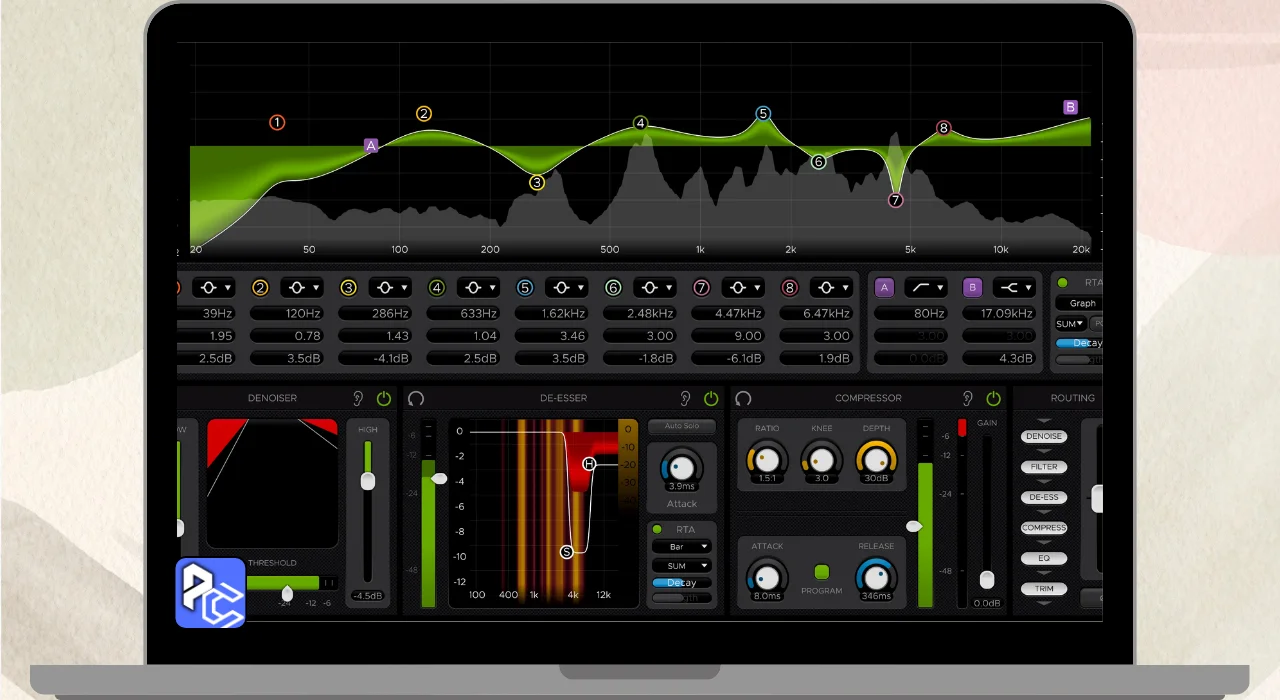1280x700 pixels.
Task: Select EQ band node 1 on graph
Action: [x=277, y=122]
